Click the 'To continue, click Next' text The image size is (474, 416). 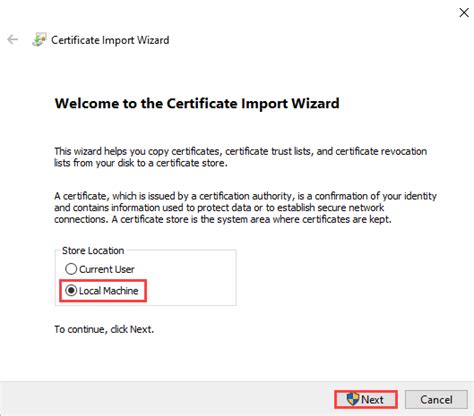click(104, 329)
